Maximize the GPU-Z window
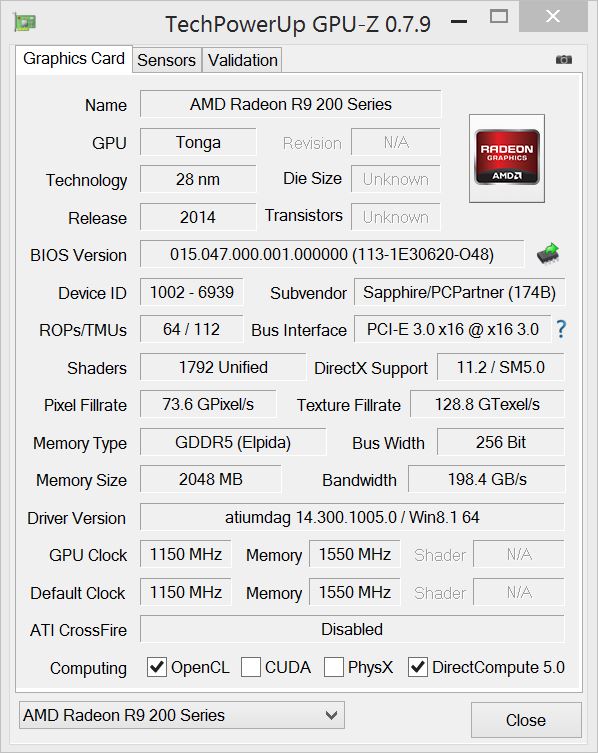Screen dimensions: 598x753 click(x=499, y=16)
